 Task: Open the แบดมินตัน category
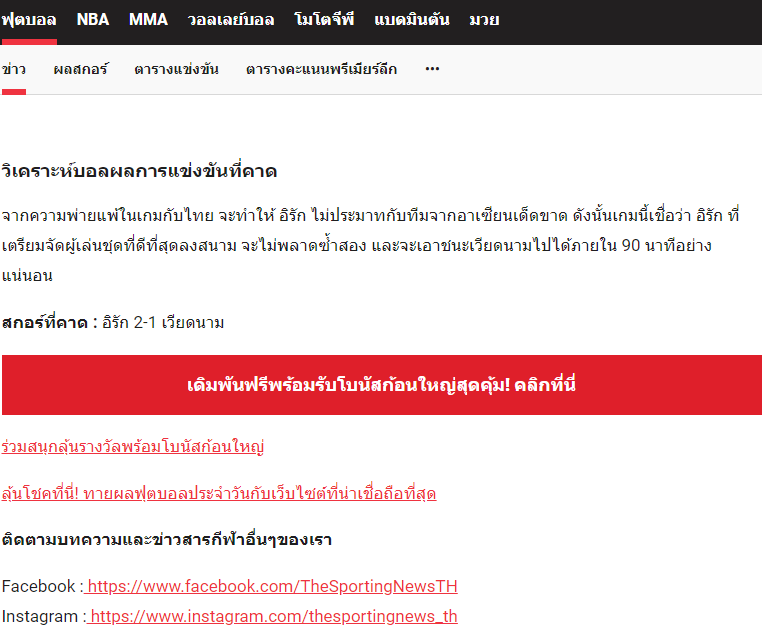(412, 20)
